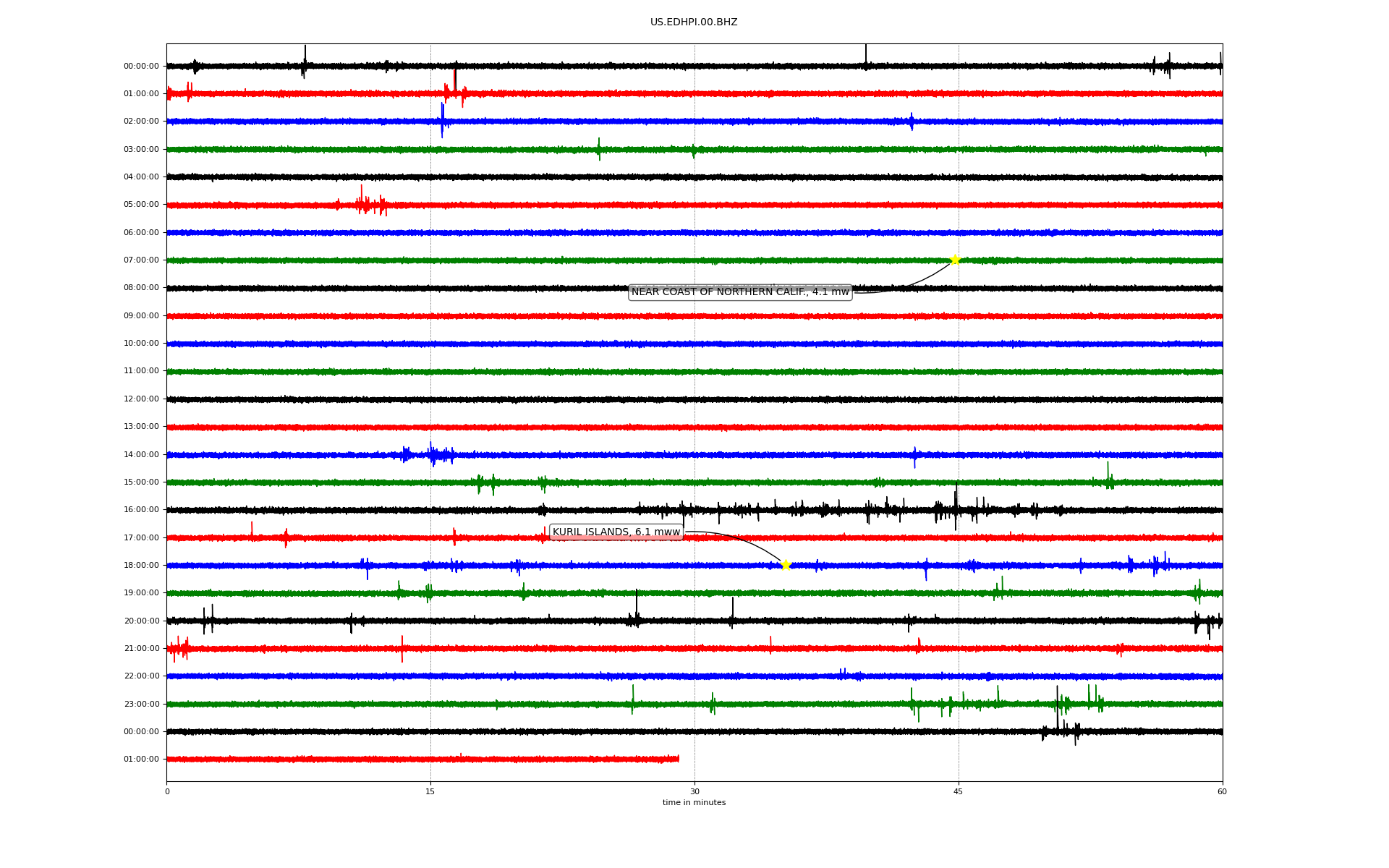The image size is (1389, 868).
Task: Click the x-axis tick label 60
Action: (x=1222, y=792)
